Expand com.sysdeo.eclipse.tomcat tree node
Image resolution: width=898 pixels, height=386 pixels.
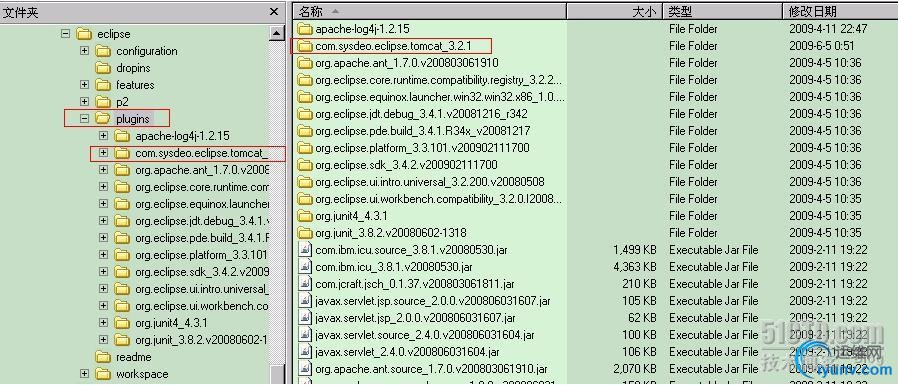(104, 153)
